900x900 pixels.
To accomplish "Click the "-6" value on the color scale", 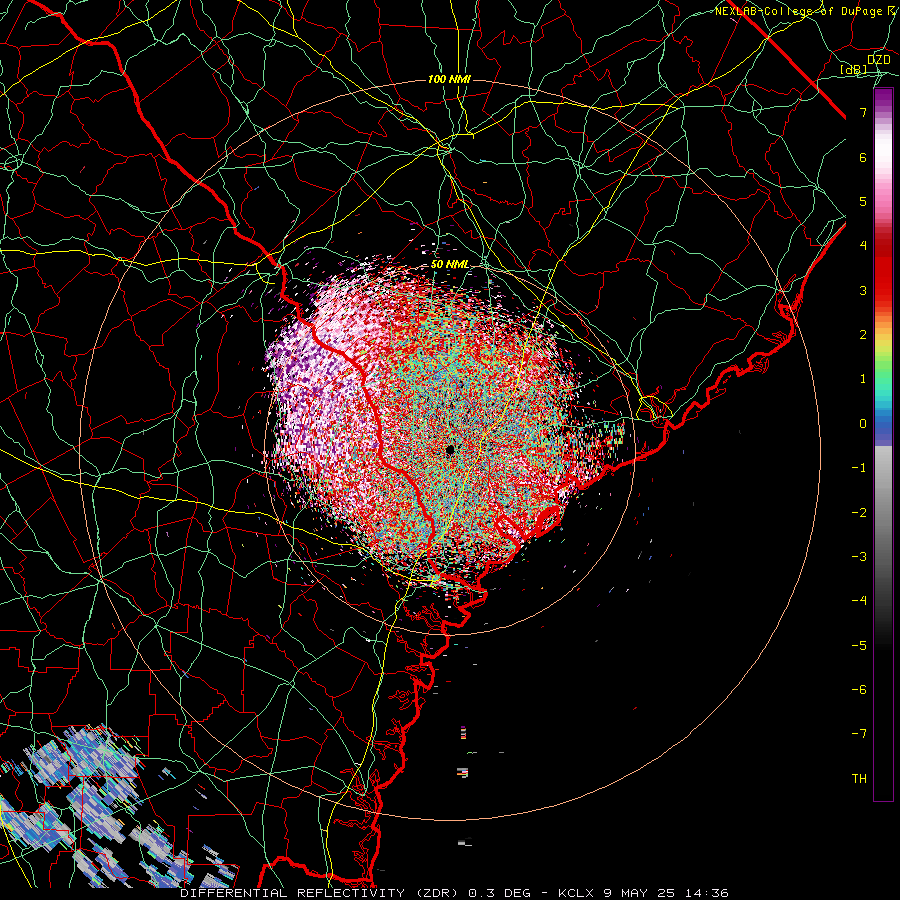I will coord(859,690).
